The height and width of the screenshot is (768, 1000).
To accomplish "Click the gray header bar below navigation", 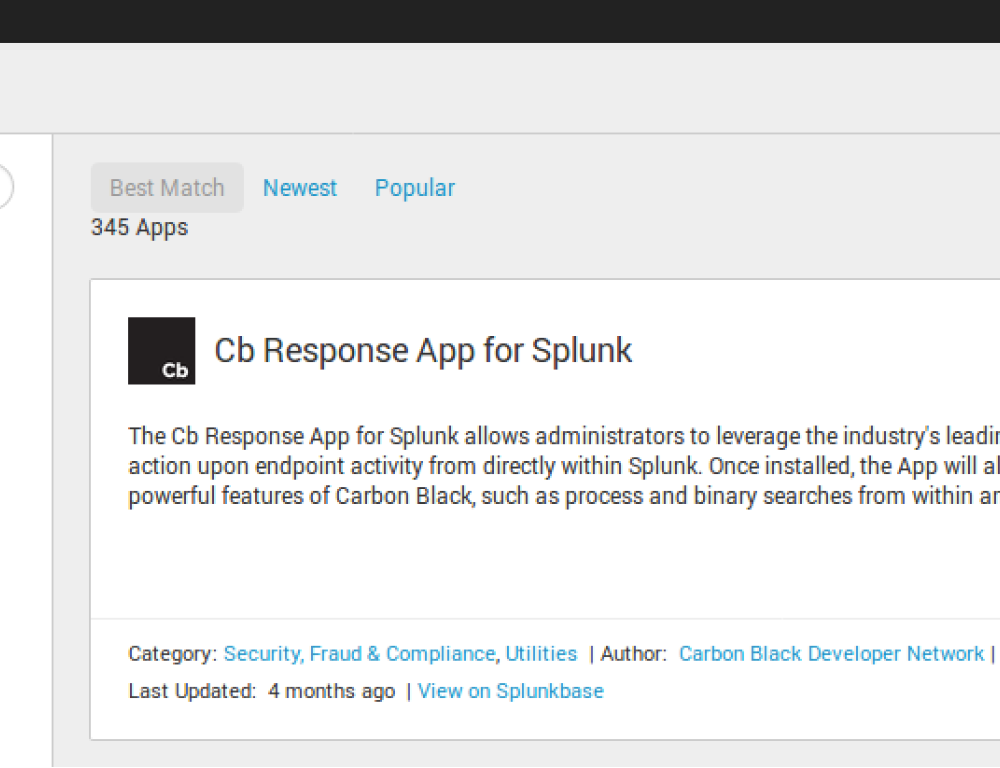I will pyautogui.click(x=500, y=88).
